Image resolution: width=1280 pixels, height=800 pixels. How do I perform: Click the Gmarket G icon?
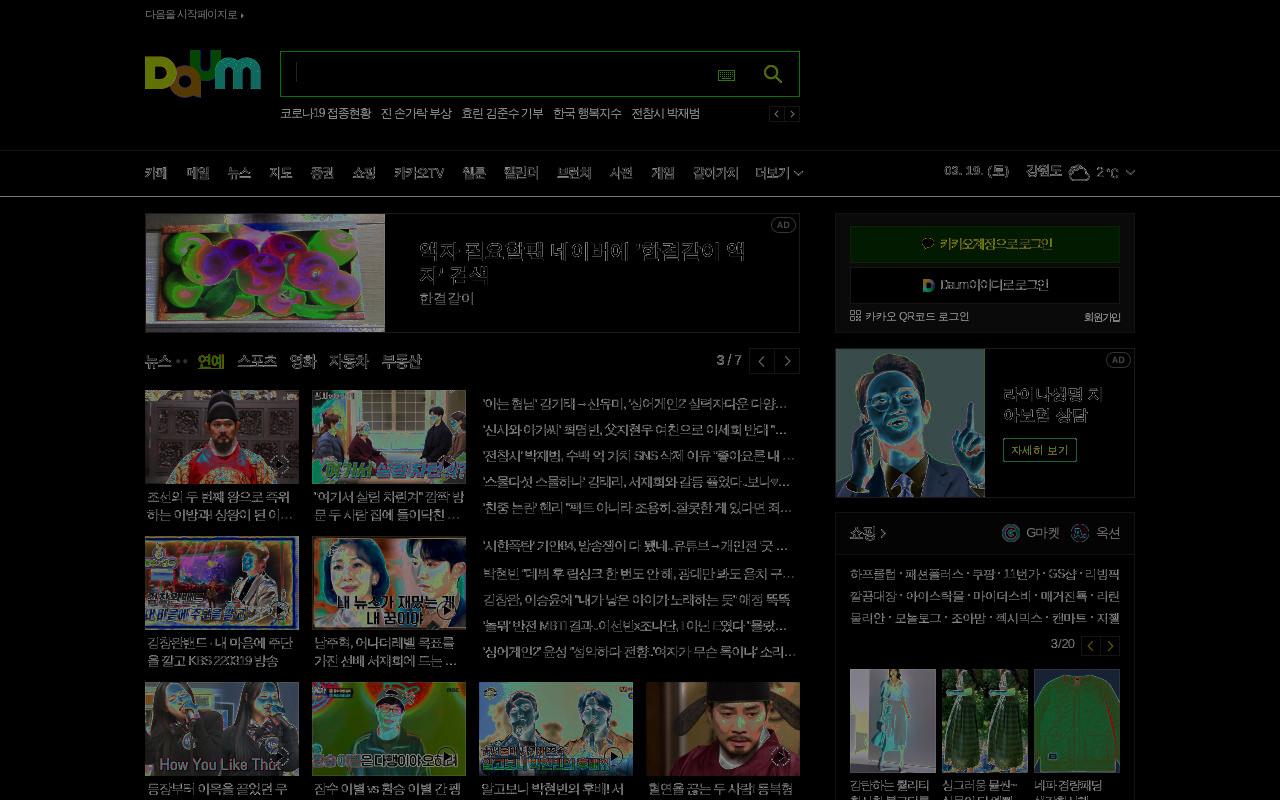point(1011,533)
